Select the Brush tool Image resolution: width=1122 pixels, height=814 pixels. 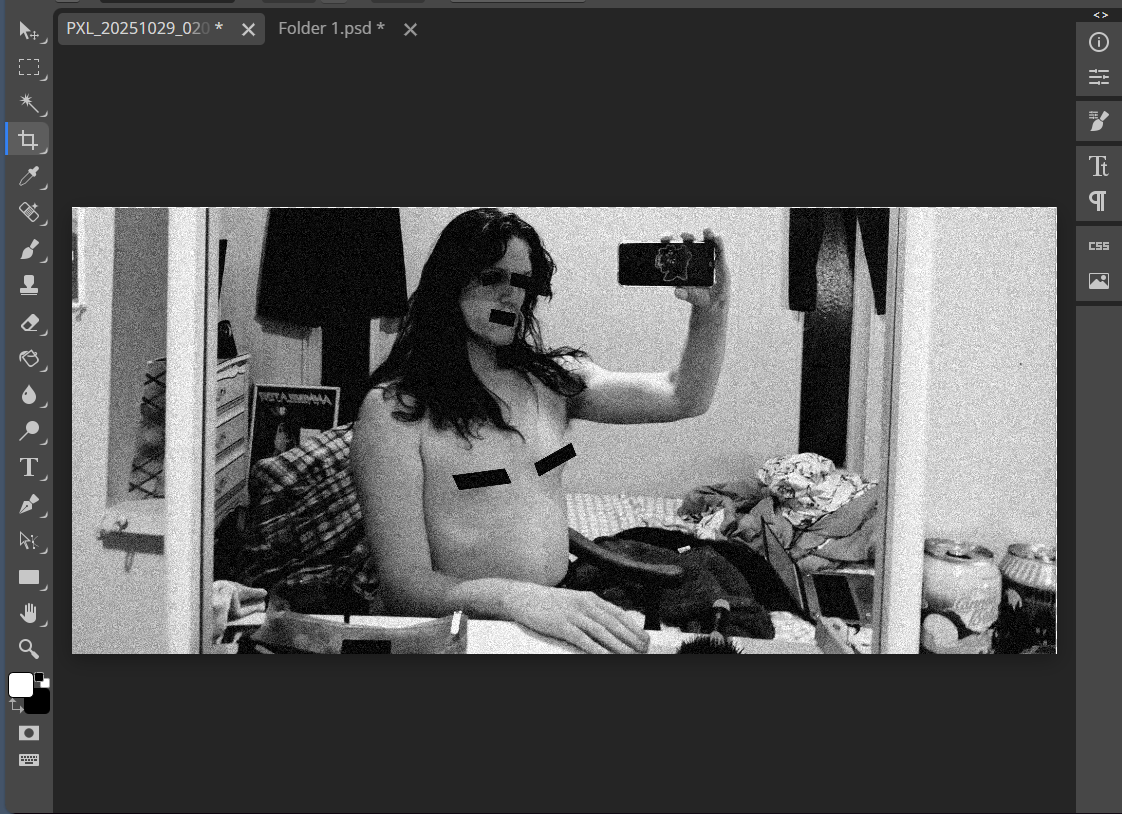29,247
